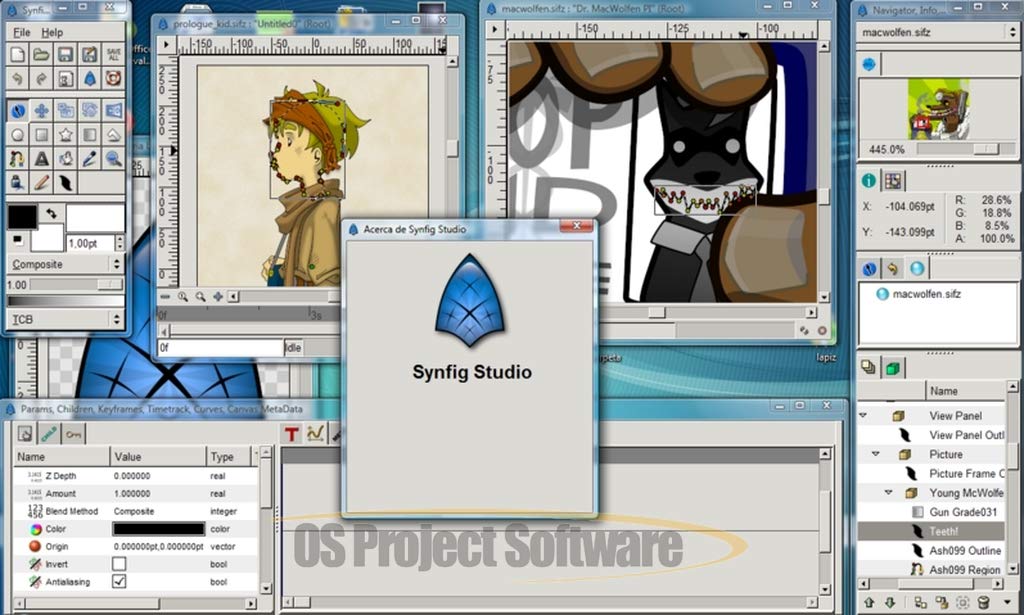Select the Eyedropper tool
Screen dimensions: 1024x615
[x=89, y=158]
